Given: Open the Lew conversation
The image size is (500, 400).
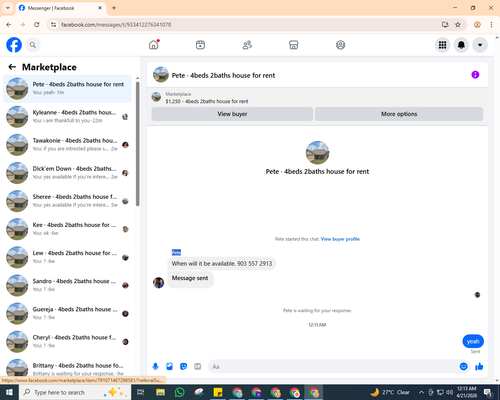Looking at the screenshot, I should pyautogui.click(x=67, y=257).
